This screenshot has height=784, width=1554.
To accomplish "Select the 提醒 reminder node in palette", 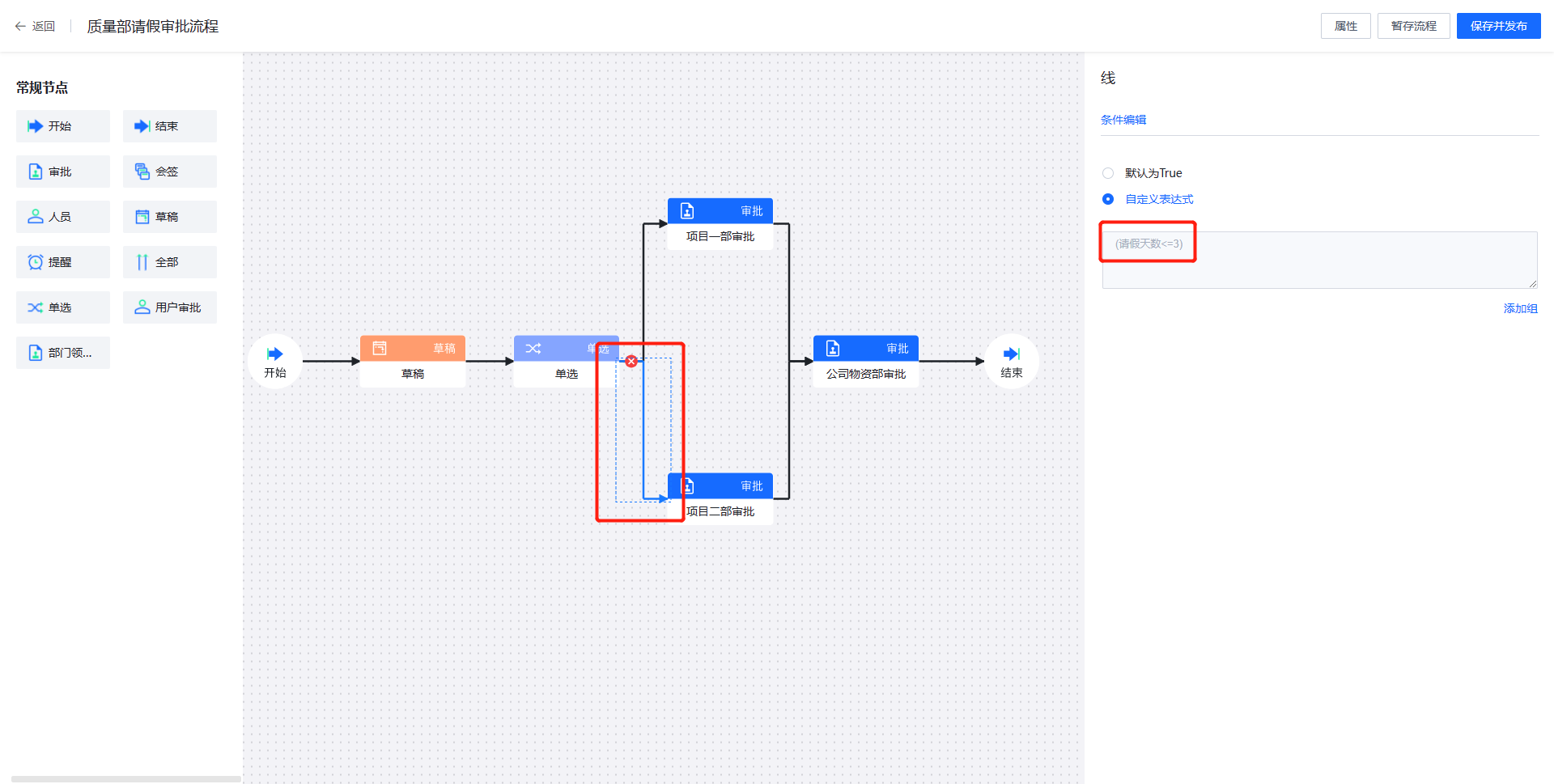I will pyautogui.click(x=63, y=262).
